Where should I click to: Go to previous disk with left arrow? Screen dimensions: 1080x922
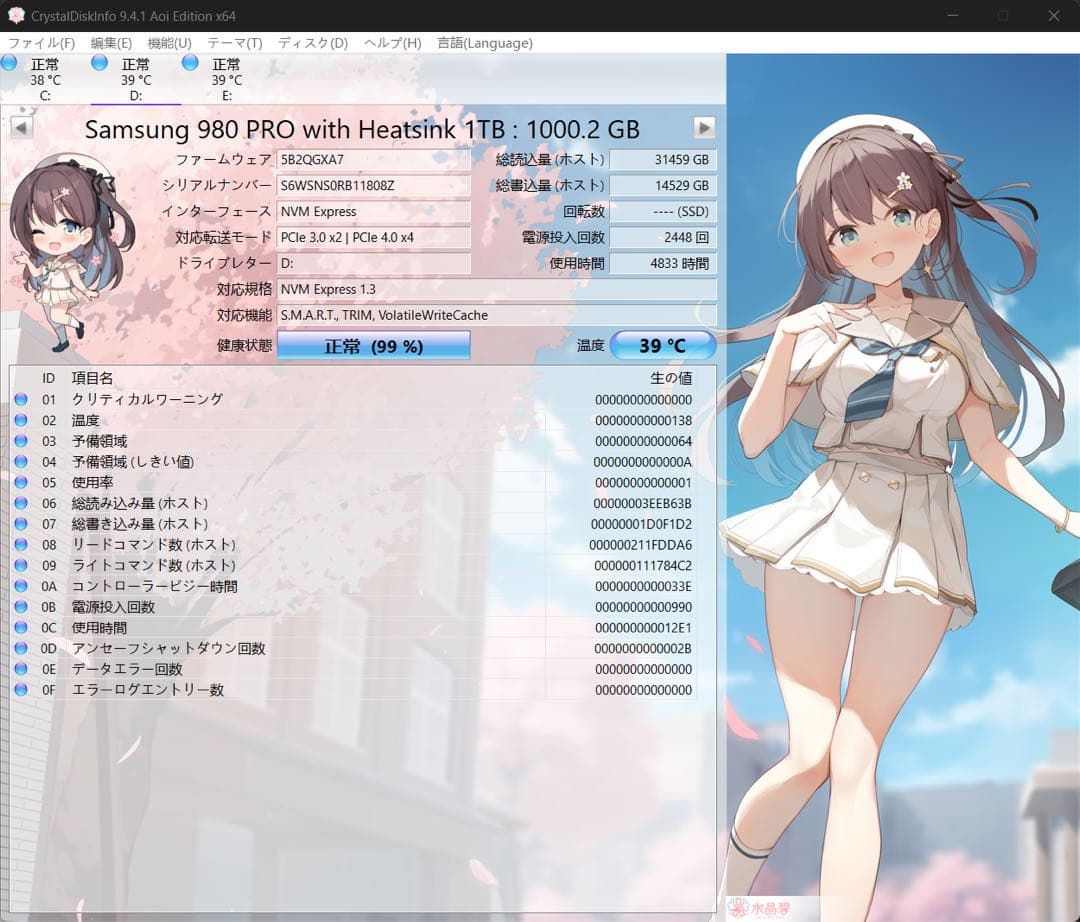[21, 128]
